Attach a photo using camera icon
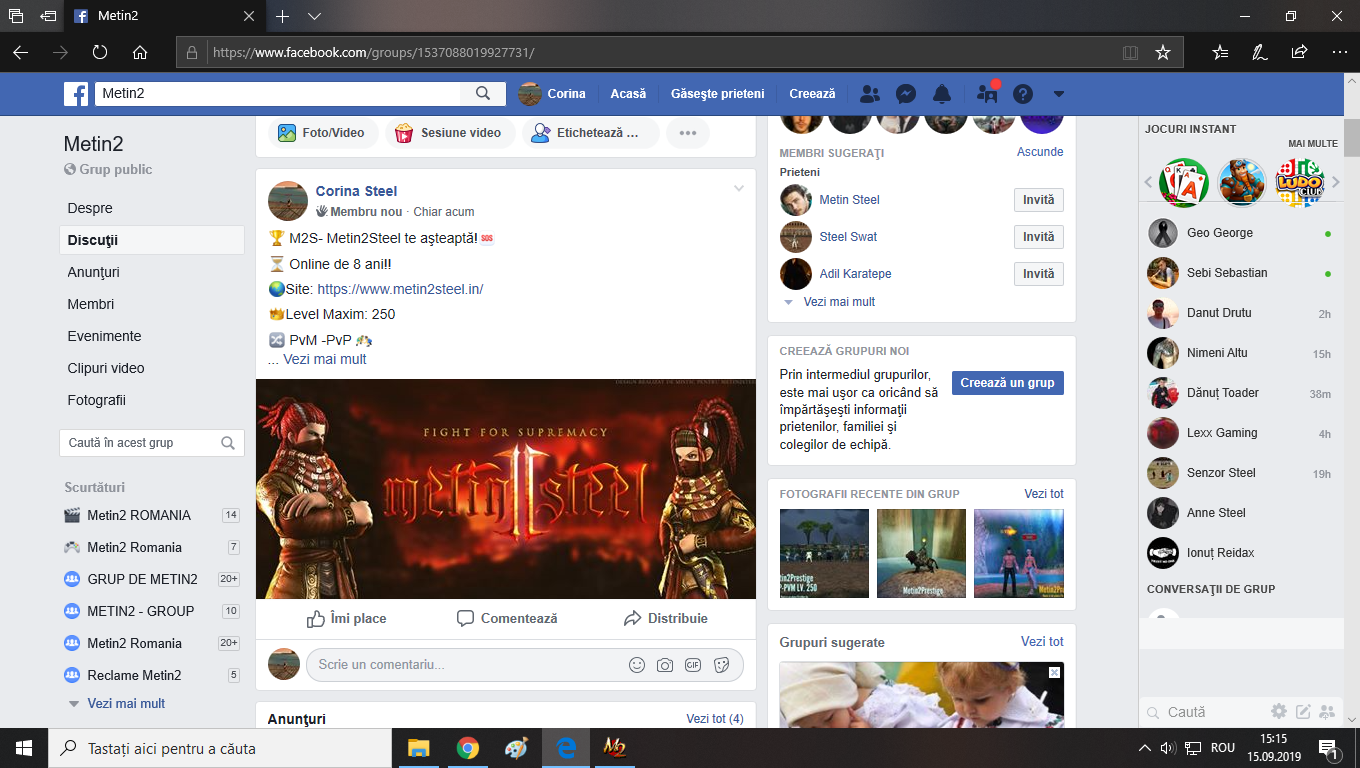This screenshot has width=1360, height=768. tap(665, 665)
